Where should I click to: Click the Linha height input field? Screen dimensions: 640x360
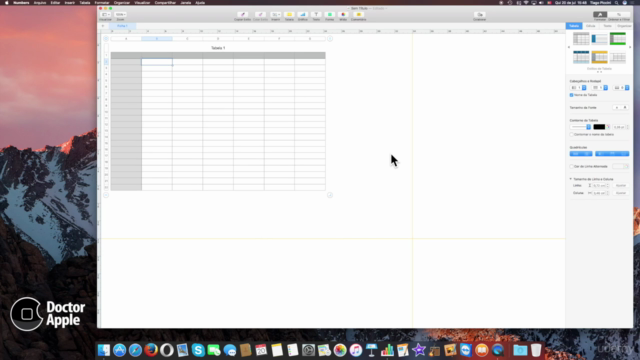pos(599,186)
